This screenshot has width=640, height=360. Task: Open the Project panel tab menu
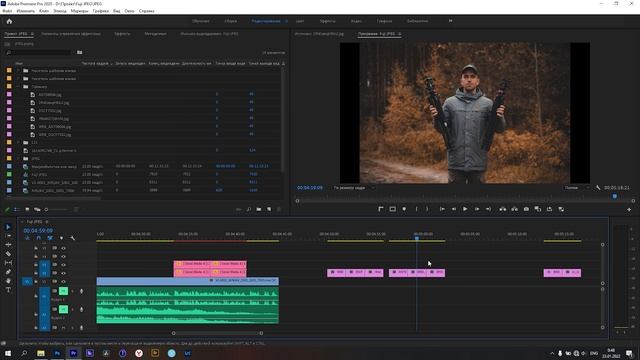[x=32, y=34]
